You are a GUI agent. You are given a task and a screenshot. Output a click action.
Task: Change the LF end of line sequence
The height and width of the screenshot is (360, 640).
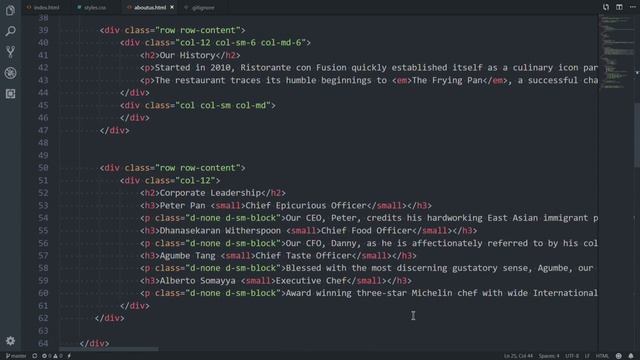[x=587, y=356]
